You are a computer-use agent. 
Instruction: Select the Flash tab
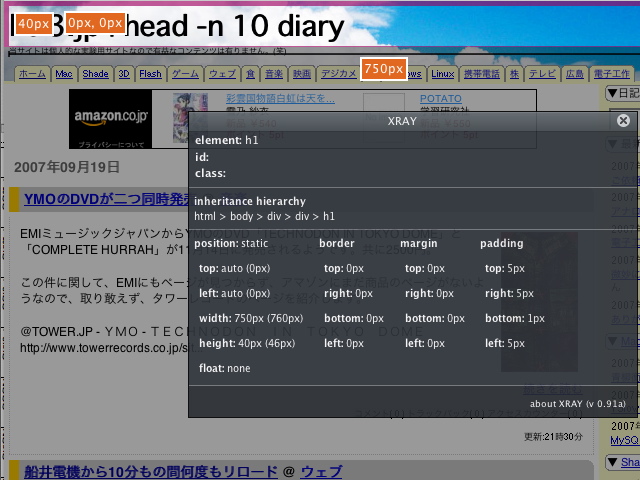pos(151,74)
